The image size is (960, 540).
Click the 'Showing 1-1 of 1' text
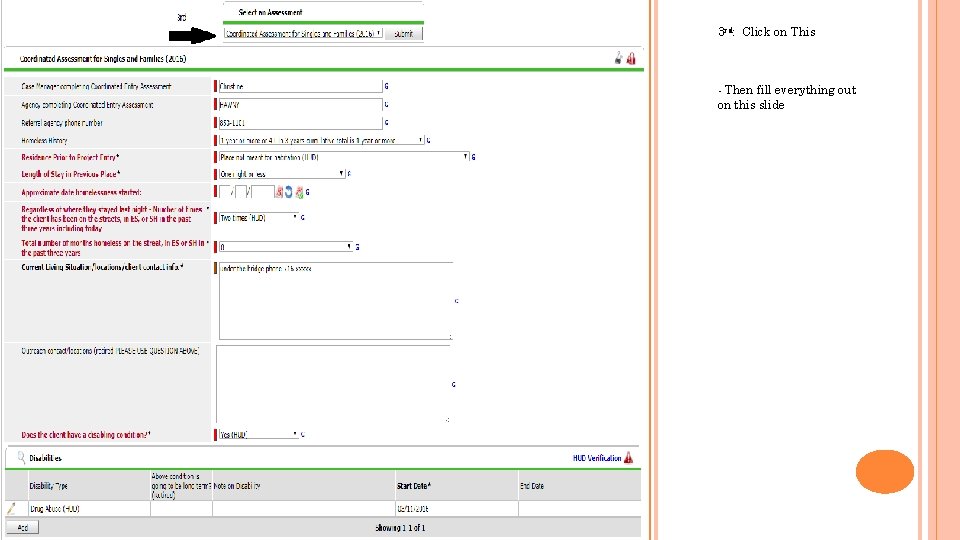tap(400, 527)
